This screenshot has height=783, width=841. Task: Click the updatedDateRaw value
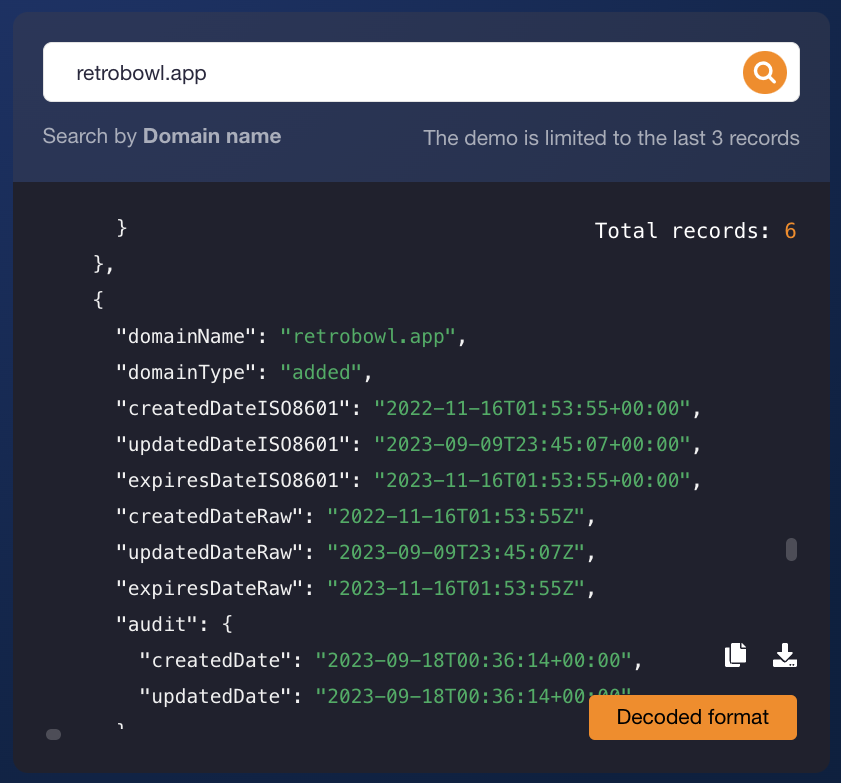coord(455,552)
